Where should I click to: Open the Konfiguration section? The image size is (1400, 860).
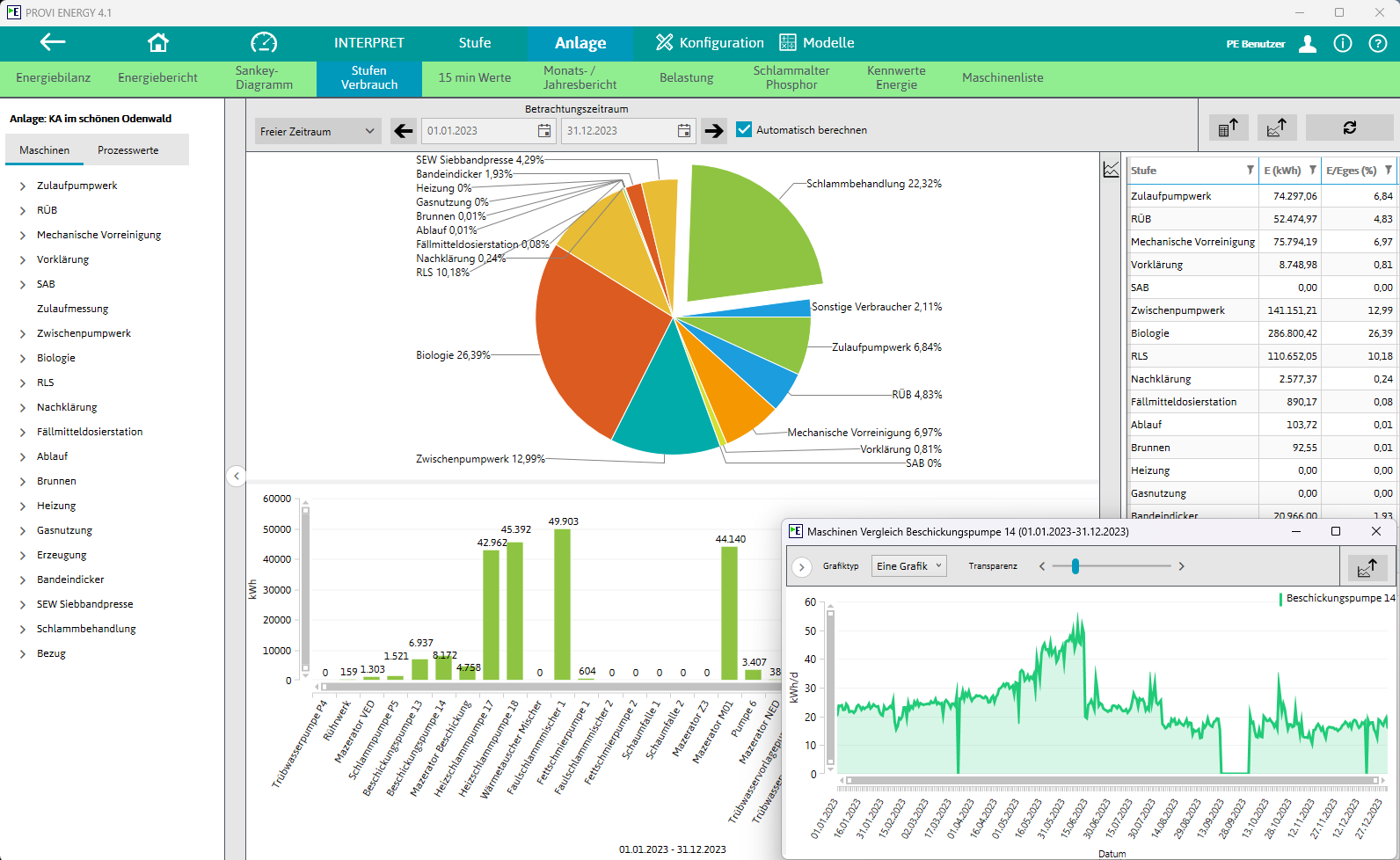[x=710, y=43]
